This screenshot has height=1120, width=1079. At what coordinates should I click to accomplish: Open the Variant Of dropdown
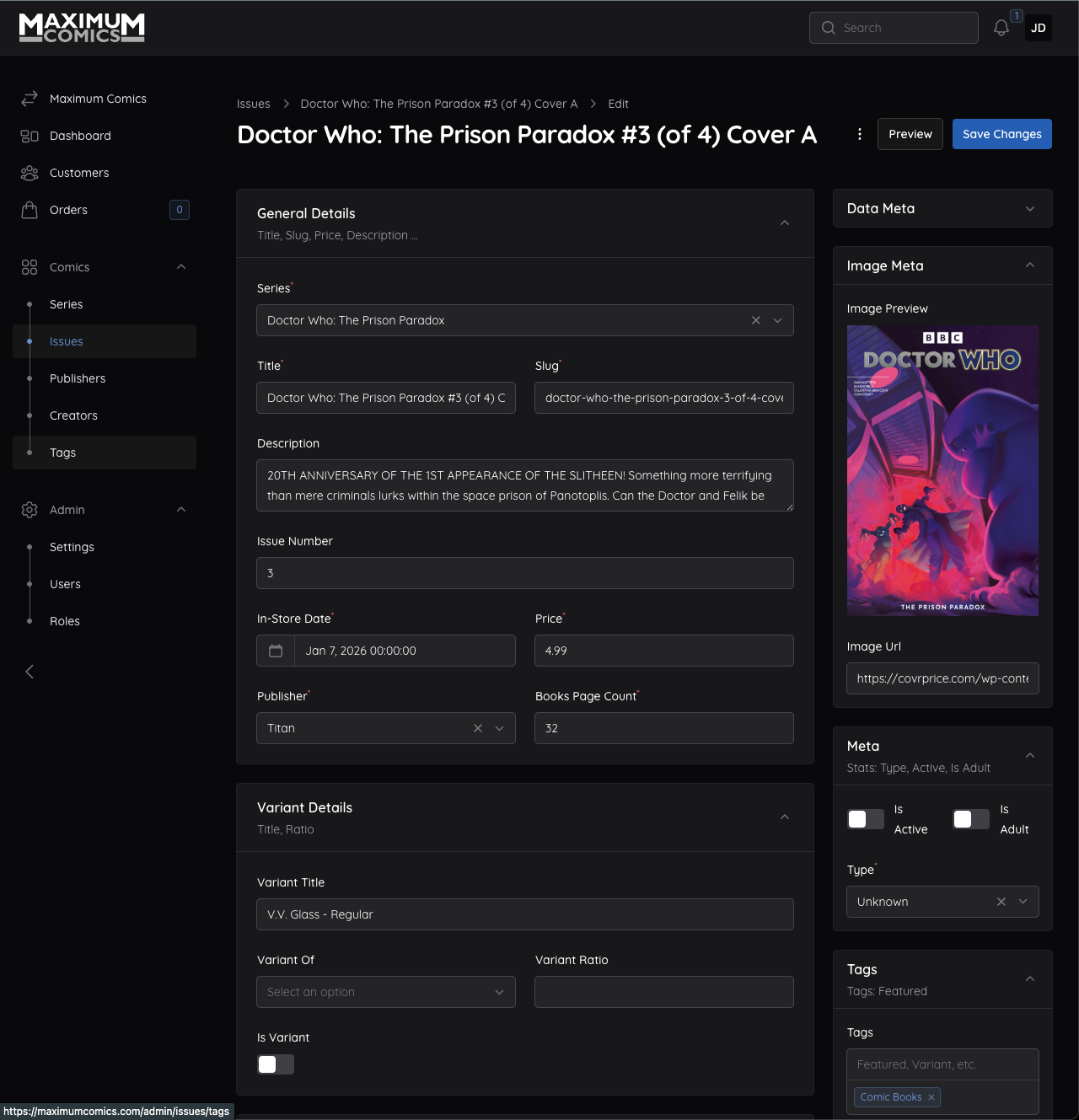click(x=386, y=992)
